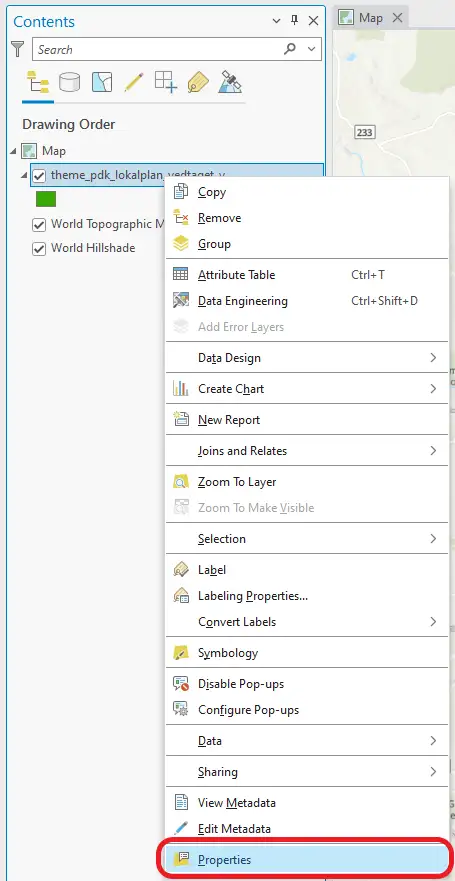455x881 pixels.
Task: Toggle theme_pdk_lokalplan layer visibility checkbox
Action: (x=39, y=176)
